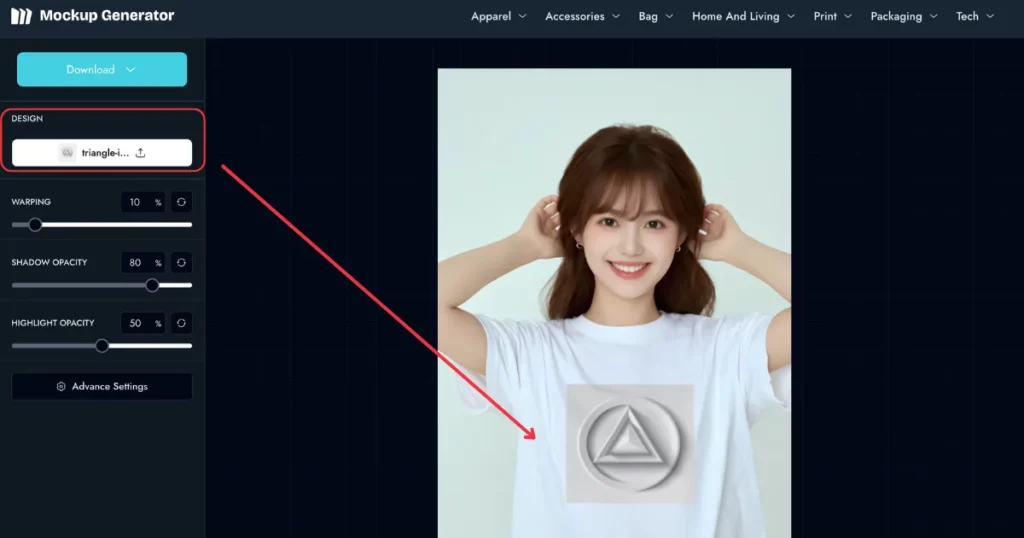Screen dimensions: 1024x538
Task: Reset Highlight Opacity using its refresh icon
Action: pyautogui.click(x=181, y=323)
